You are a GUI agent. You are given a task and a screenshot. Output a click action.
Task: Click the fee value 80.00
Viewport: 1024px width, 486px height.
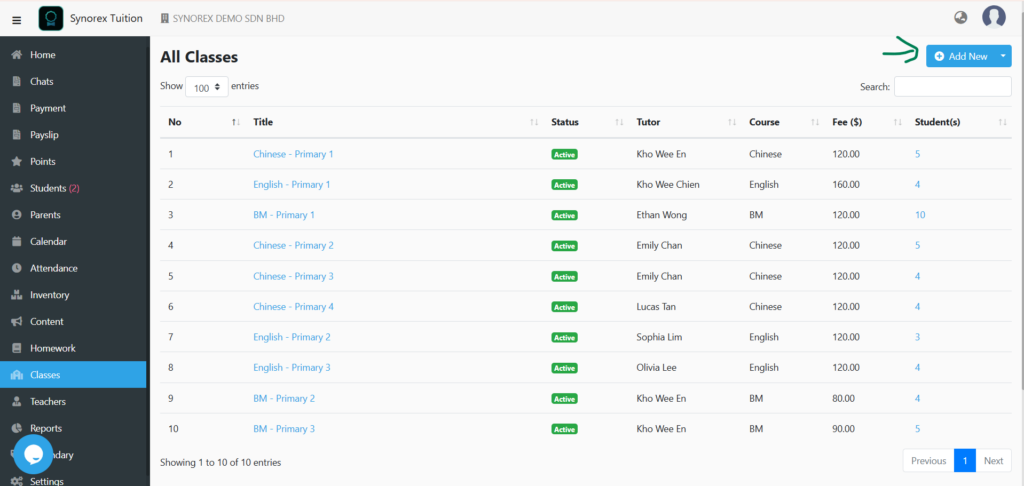(x=844, y=398)
